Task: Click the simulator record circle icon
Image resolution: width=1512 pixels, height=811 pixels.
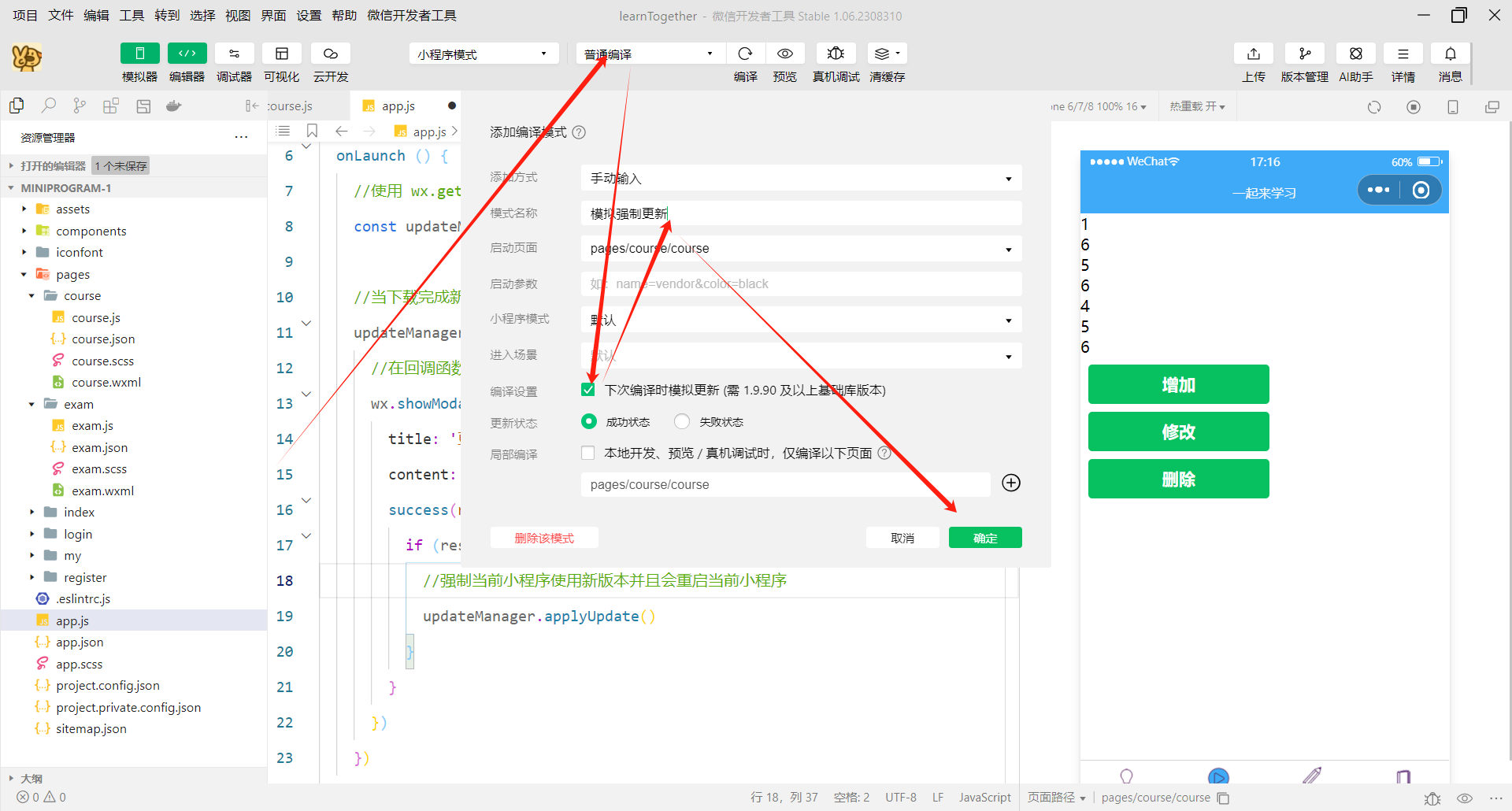Action: (x=1414, y=107)
